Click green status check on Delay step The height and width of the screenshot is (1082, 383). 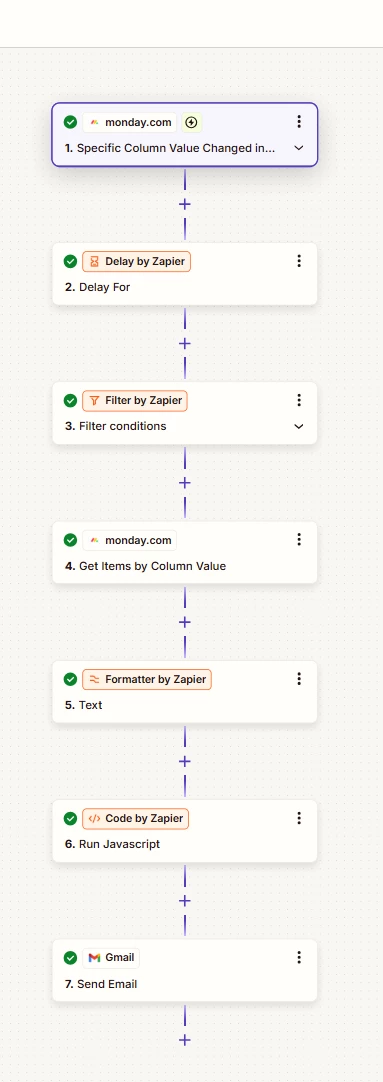(70, 262)
